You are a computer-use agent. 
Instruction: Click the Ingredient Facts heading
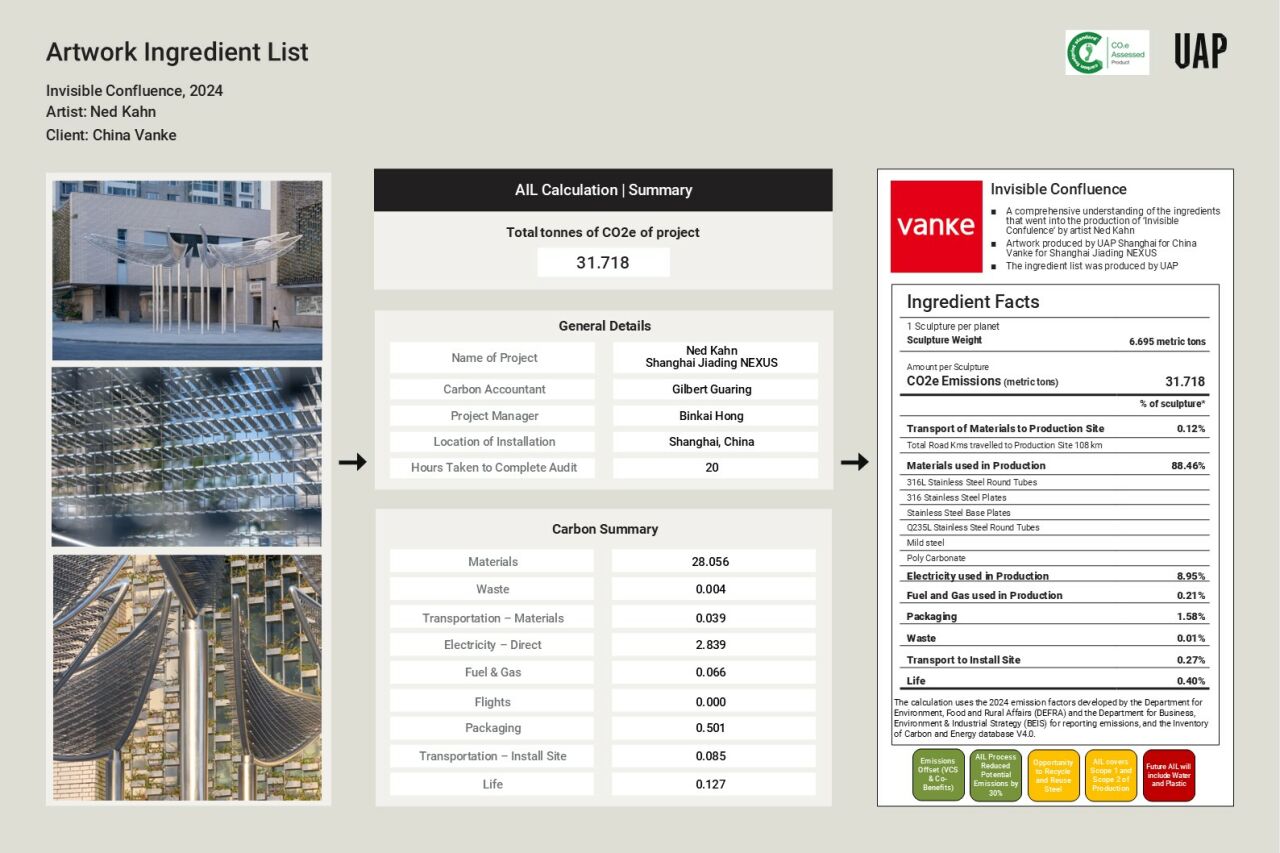(972, 302)
